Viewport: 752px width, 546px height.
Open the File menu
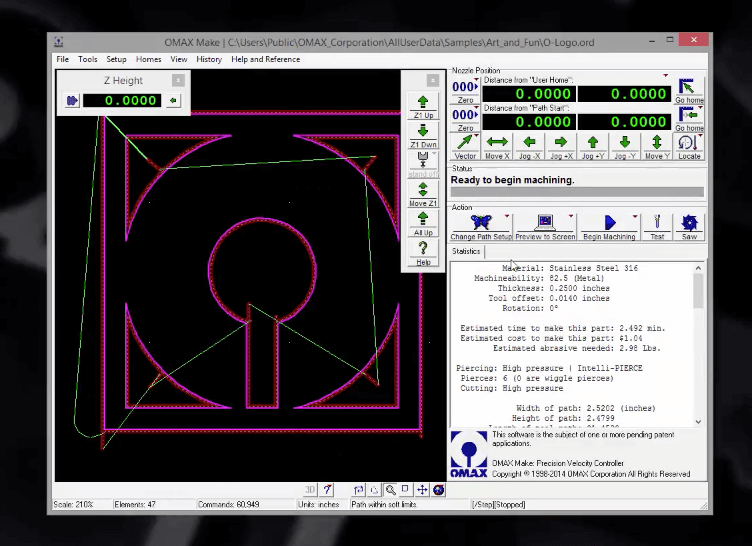pyautogui.click(x=62, y=59)
